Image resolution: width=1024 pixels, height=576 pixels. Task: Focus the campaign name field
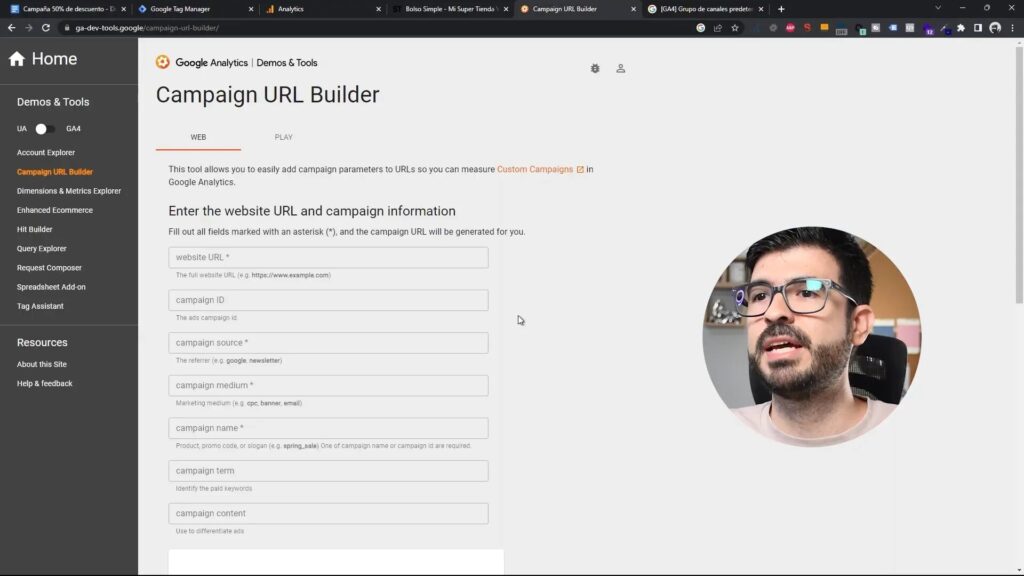tap(328, 428)
